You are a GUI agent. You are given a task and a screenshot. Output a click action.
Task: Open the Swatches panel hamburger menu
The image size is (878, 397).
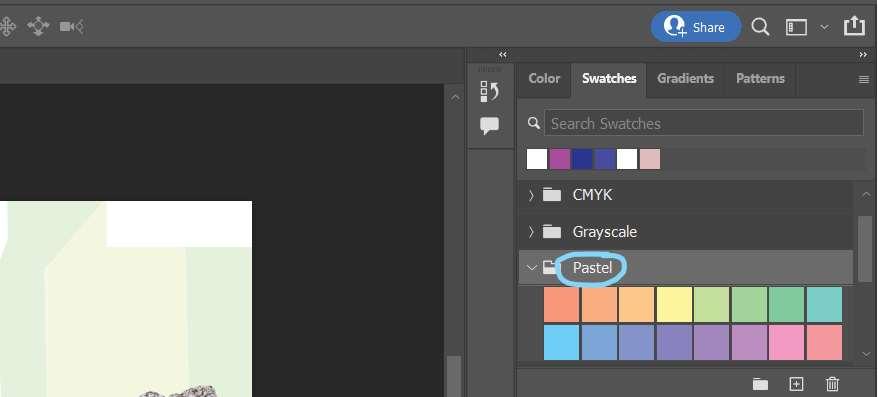click(863, 80)
